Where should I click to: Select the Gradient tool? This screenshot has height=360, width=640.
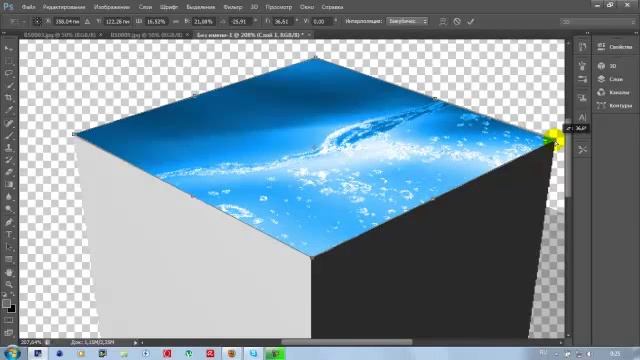(9, 185)
